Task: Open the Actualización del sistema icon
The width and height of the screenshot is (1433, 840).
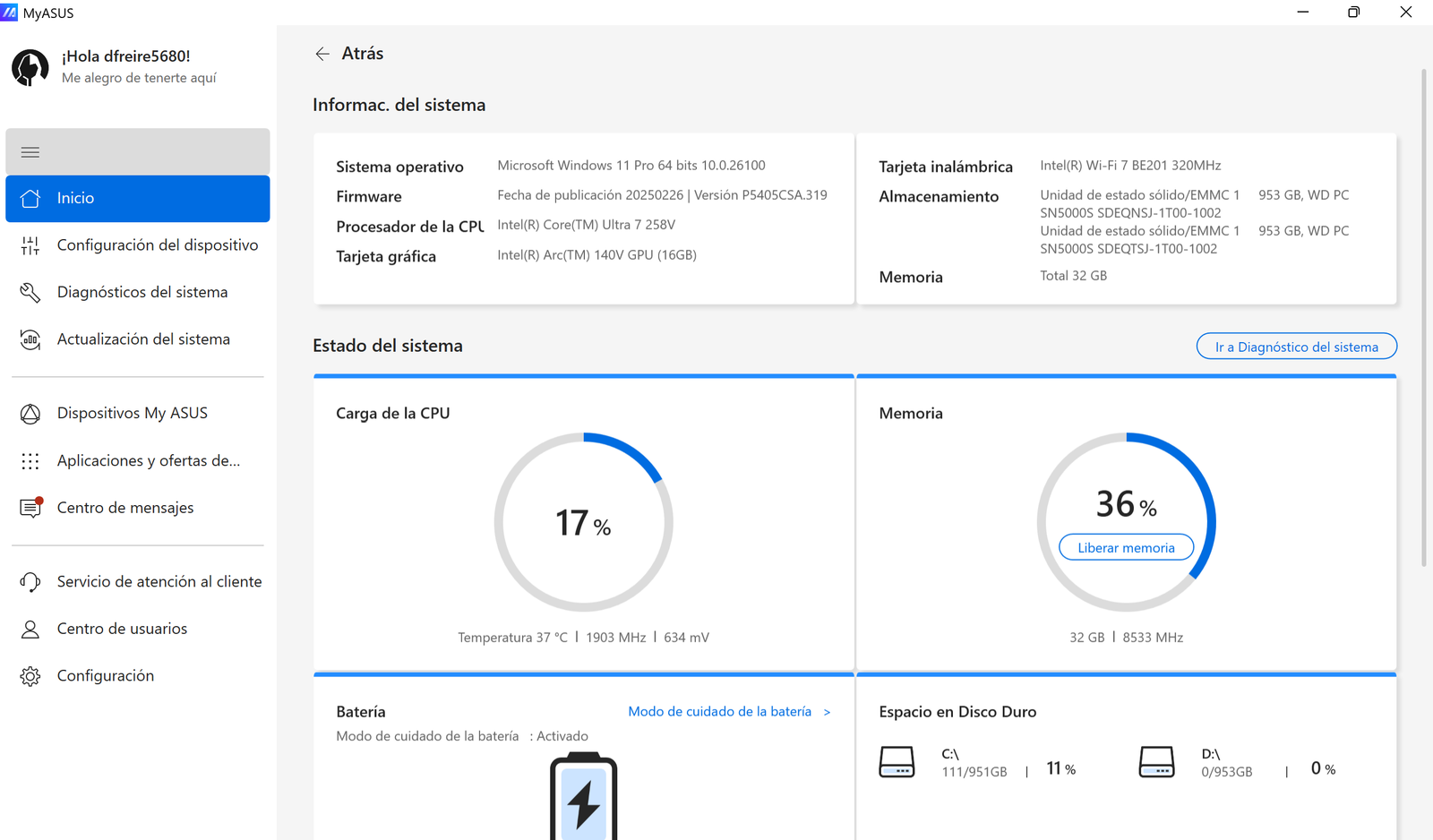Action: tap(30, 339)
